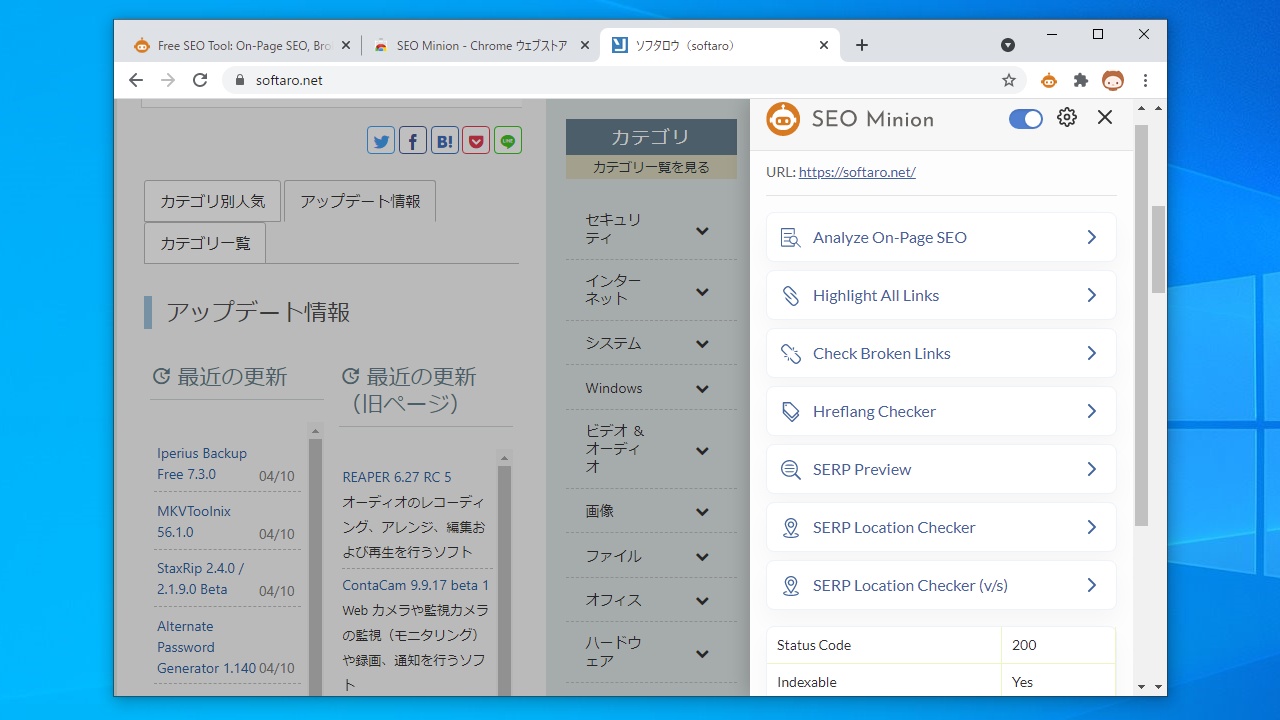
Task: Open StaxRip 2.4.0 / 2.1.9.0 Beta link
Action: [x=200, y=579]
